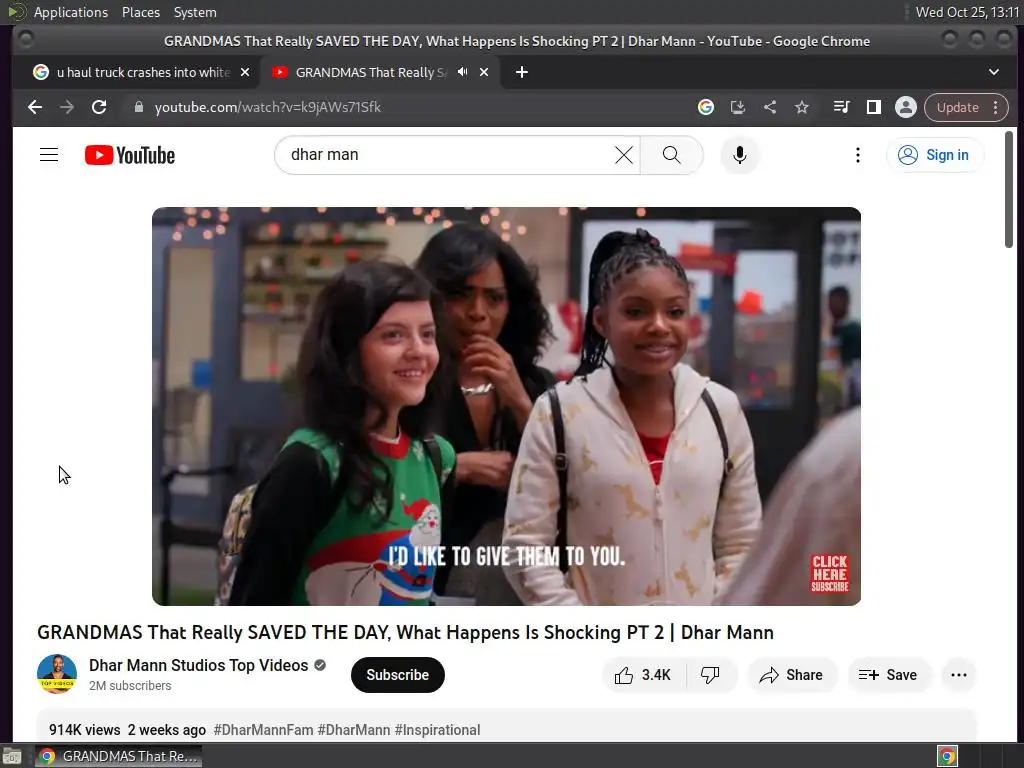Go forward in Chrome
The width and height of the screenshot is (1024, 768).
[x=67, y=107]
